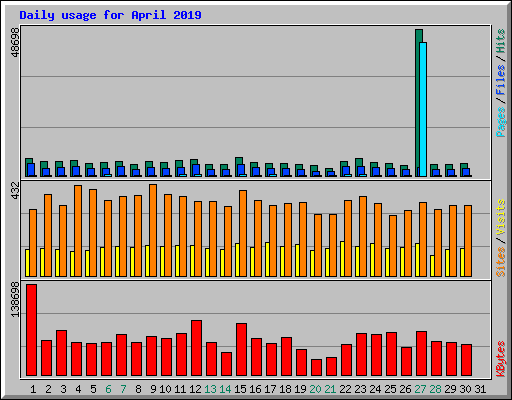Select the green weekend day label 7
This screenshot has width=512, height=400.
(x=123, y=389)
